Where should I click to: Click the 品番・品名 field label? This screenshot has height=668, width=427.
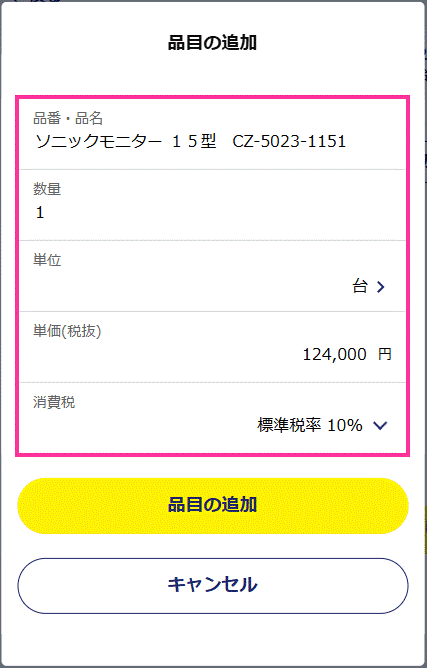68,118
